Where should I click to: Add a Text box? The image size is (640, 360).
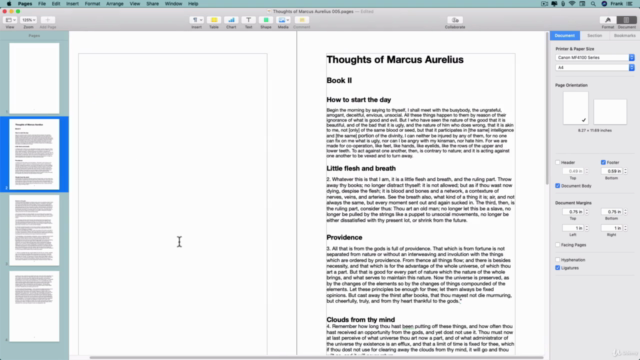point(248,20)
